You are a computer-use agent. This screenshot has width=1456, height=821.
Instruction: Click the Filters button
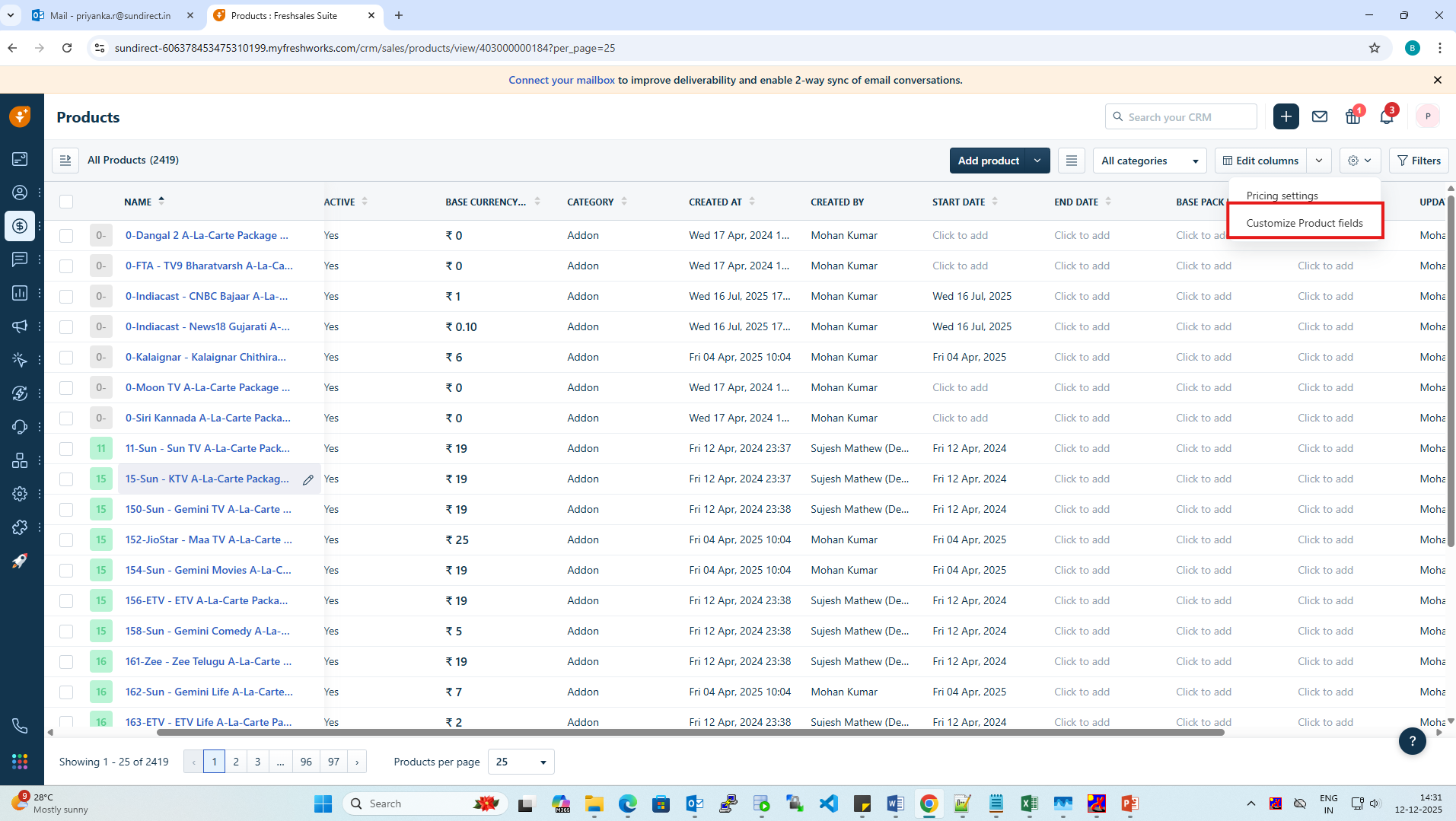click(1419, 161)
